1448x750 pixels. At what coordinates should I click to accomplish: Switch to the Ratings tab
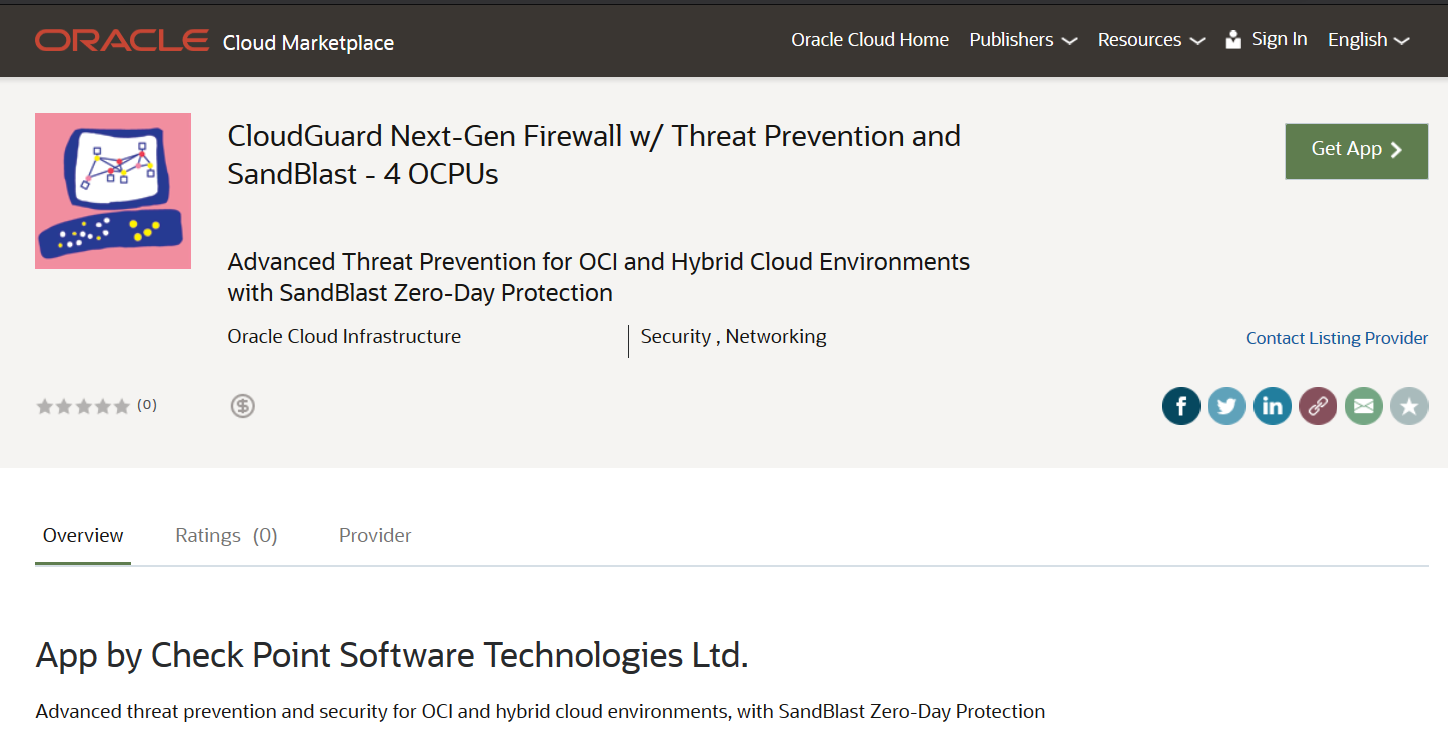tap(226, 536)
